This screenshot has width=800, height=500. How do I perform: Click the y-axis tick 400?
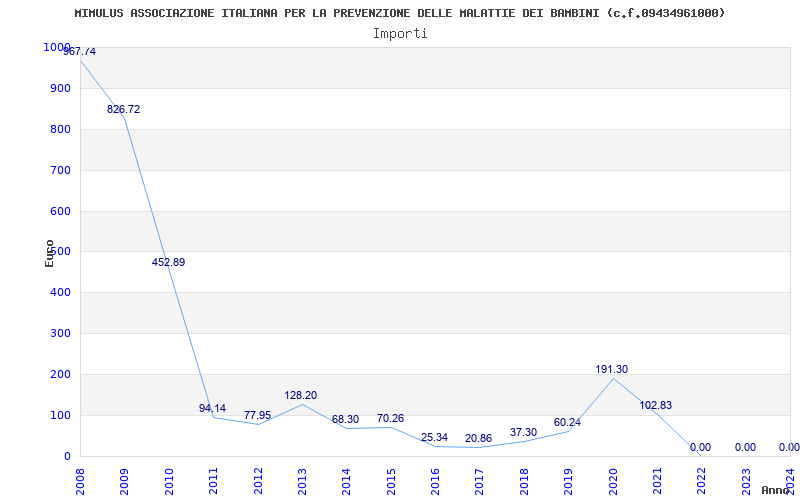tap(60, 292)
